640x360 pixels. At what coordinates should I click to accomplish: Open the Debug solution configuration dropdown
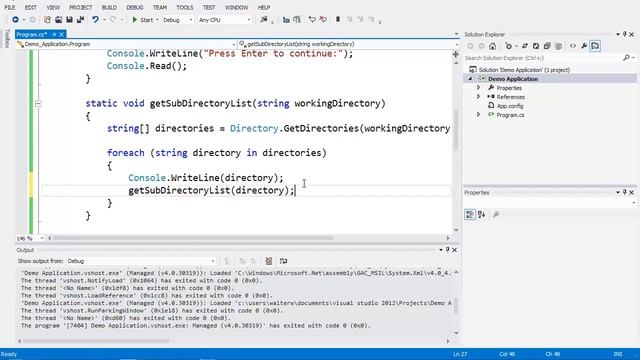coord(177,20)
